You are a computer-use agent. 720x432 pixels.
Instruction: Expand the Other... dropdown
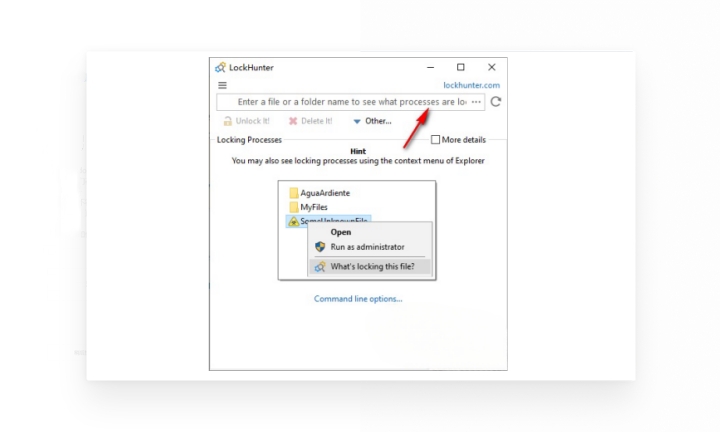coord(372,121)
